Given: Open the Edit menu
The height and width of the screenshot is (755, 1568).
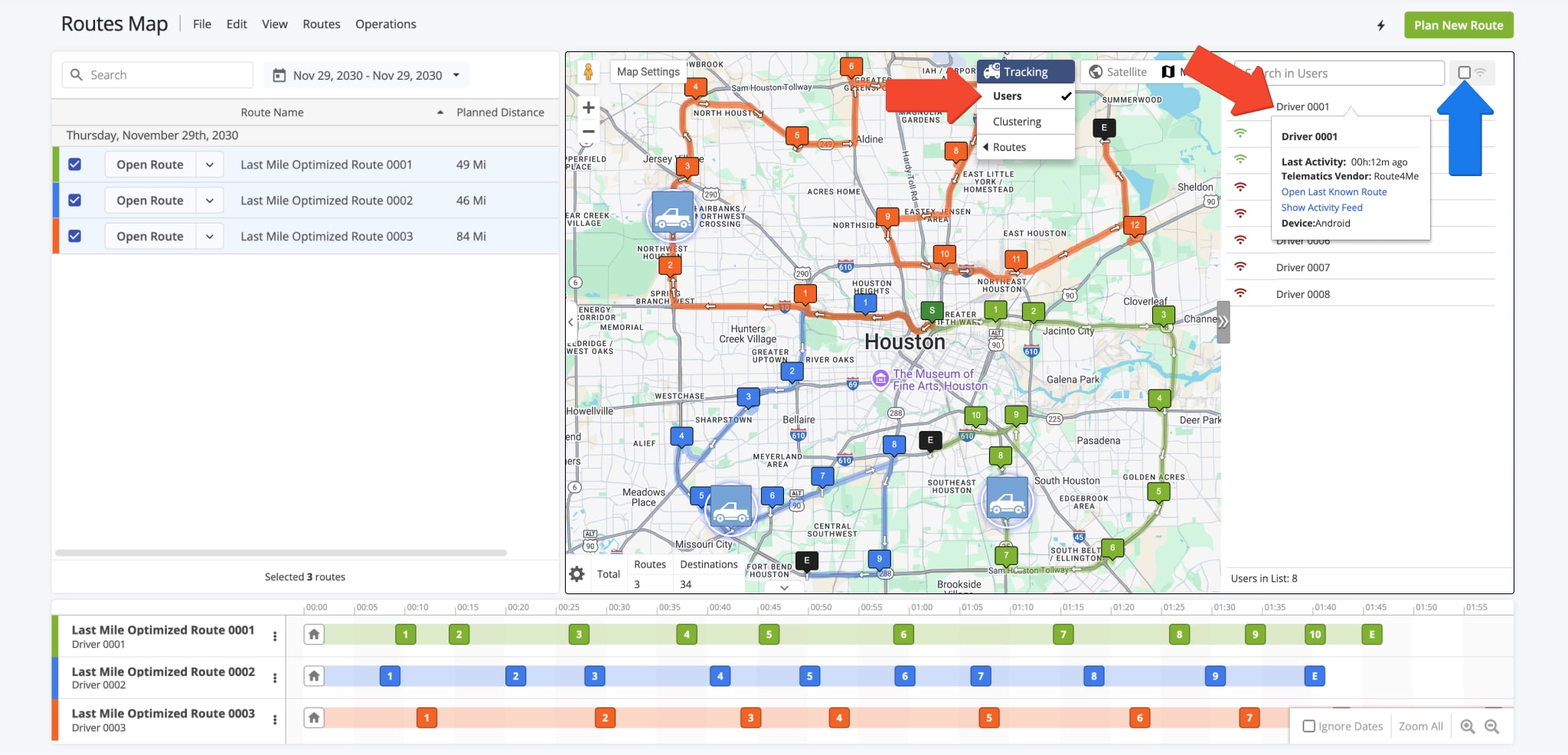Looking at the screenshot, I should point(237,24).
